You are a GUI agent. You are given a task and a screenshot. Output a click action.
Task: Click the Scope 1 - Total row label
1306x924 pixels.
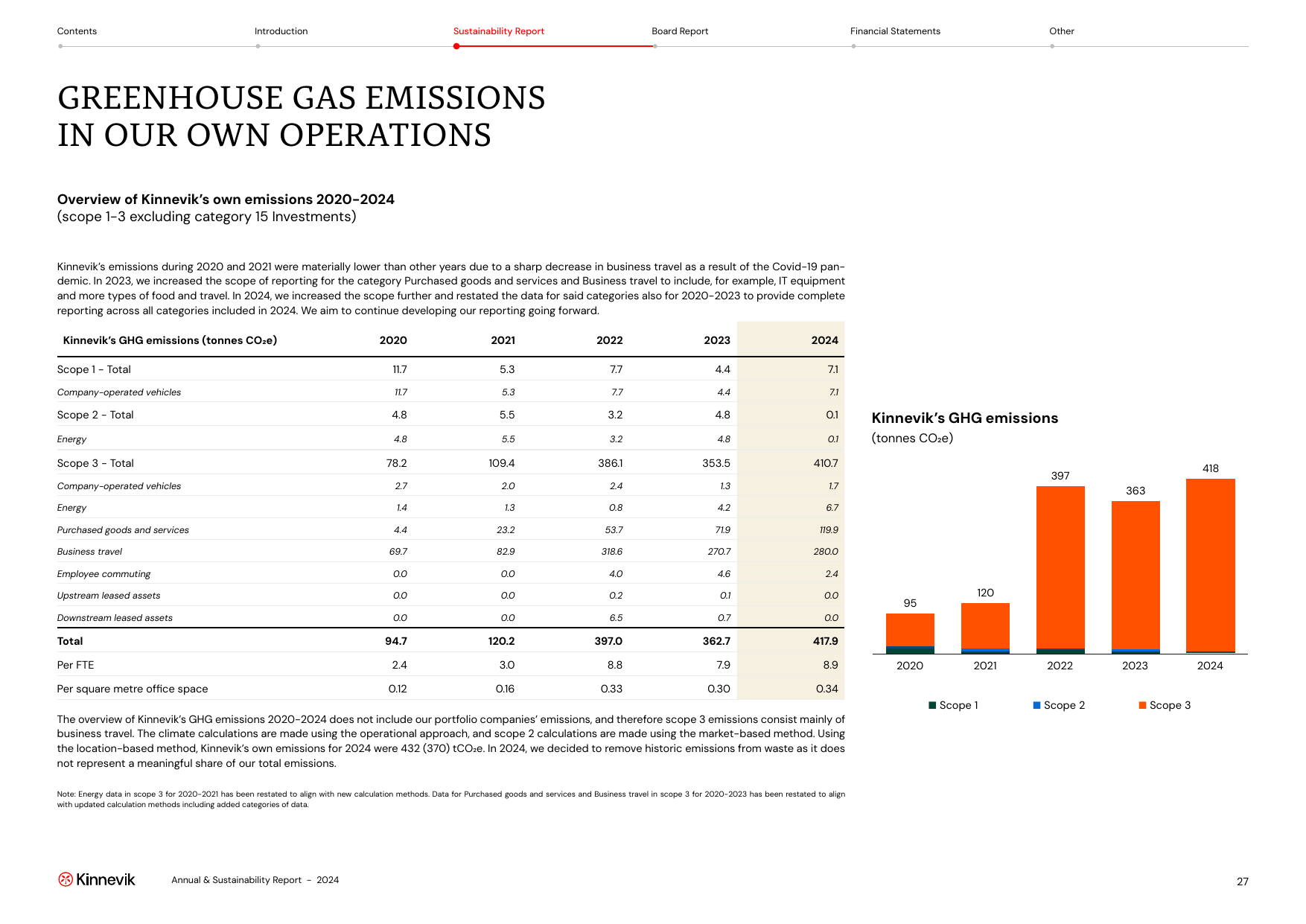(x=94, y=369)
